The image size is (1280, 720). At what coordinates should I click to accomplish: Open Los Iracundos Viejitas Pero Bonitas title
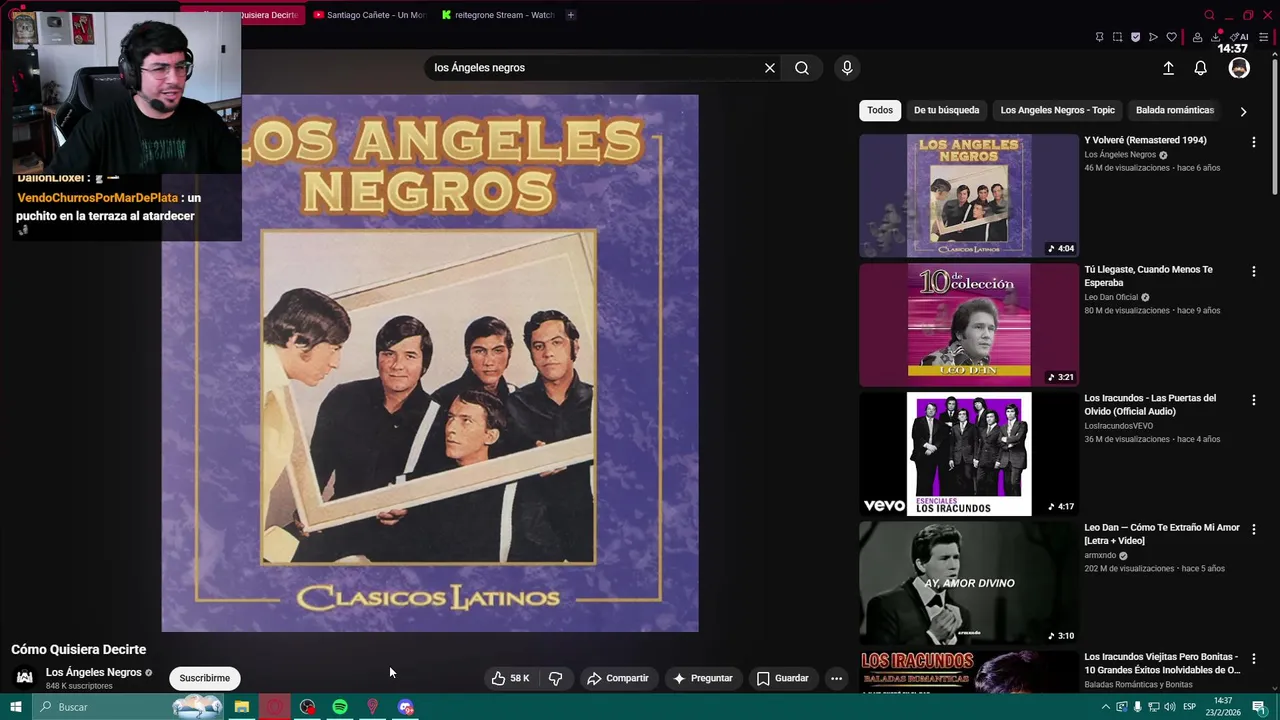click(1162, 663)
